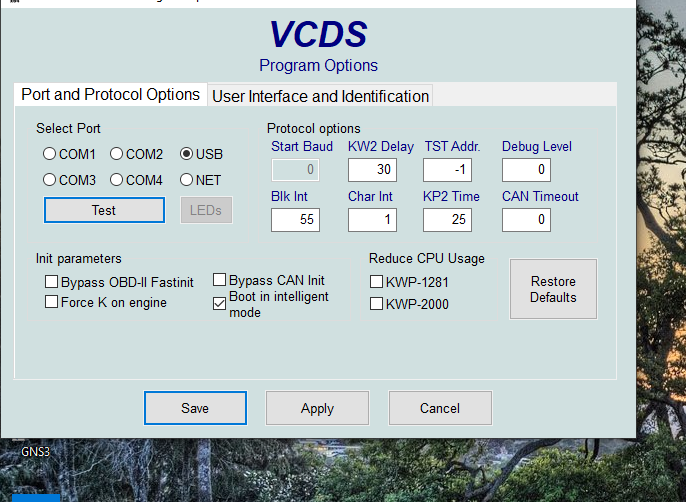Click the Test port button
This screenshot has height=502, width=686.
click(104, 210)
